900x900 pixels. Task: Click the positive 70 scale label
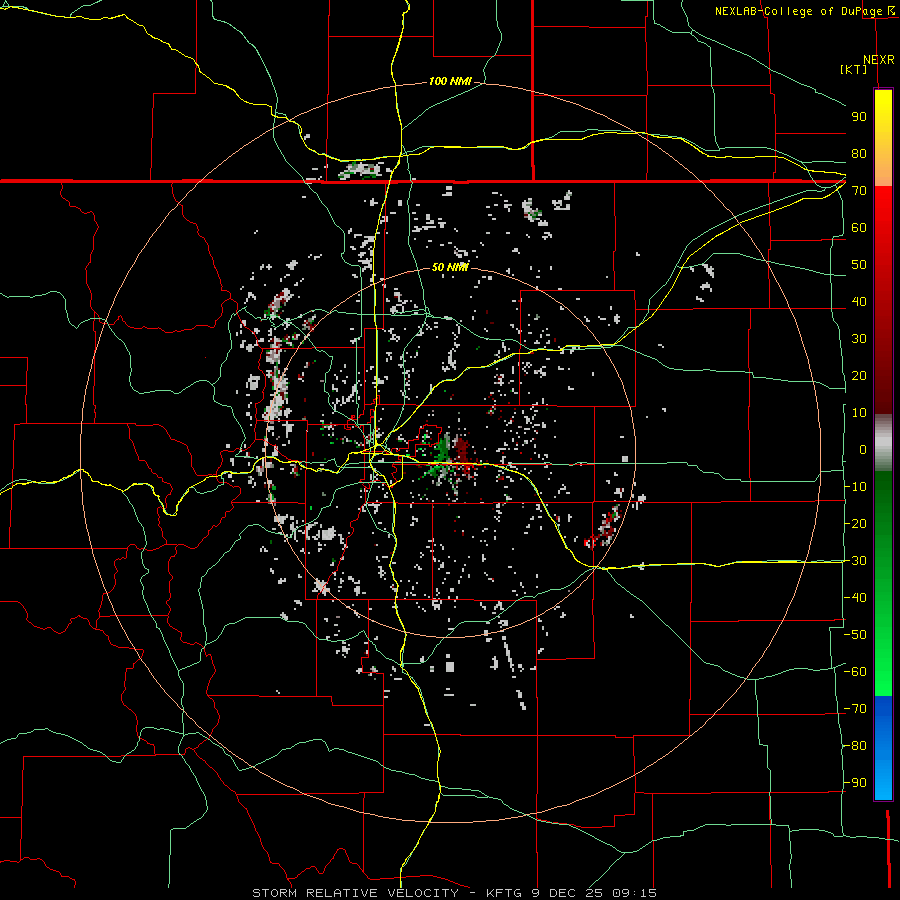(x=859, y=191)
